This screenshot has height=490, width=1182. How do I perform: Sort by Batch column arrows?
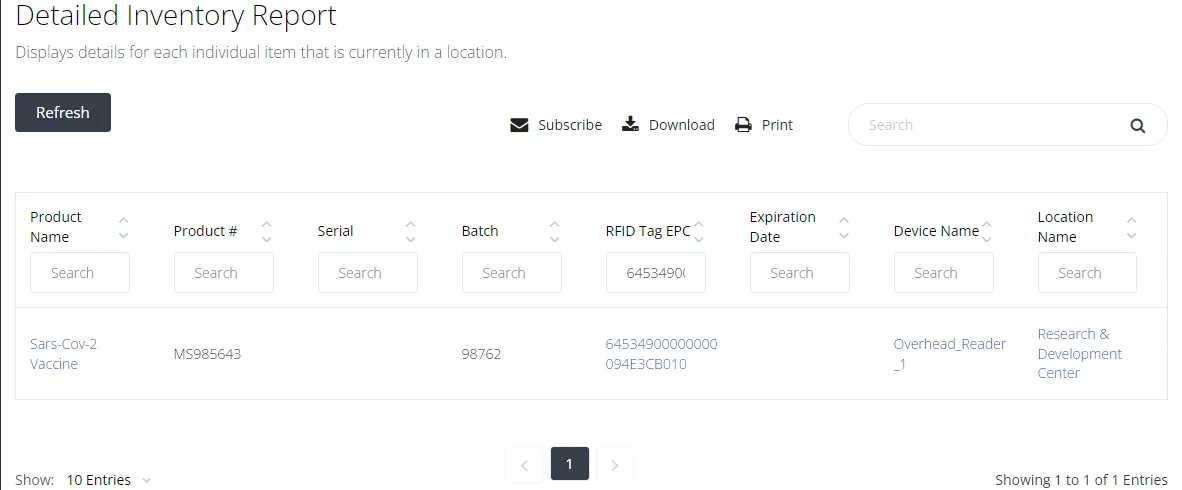(555, 231)
